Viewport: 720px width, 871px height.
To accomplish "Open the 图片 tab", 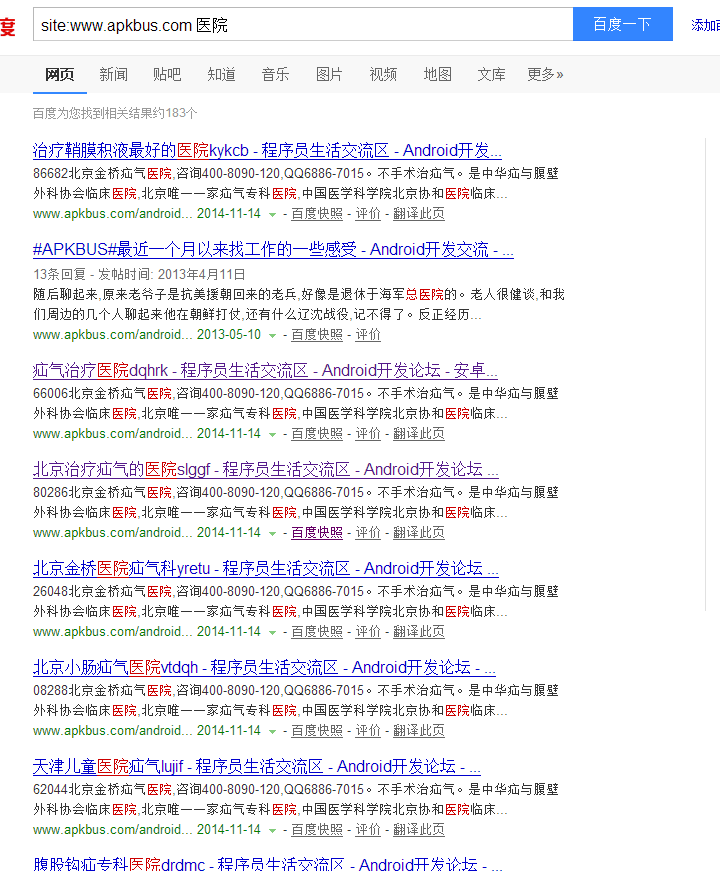I will pyautogui.click(x=329, y=74).
